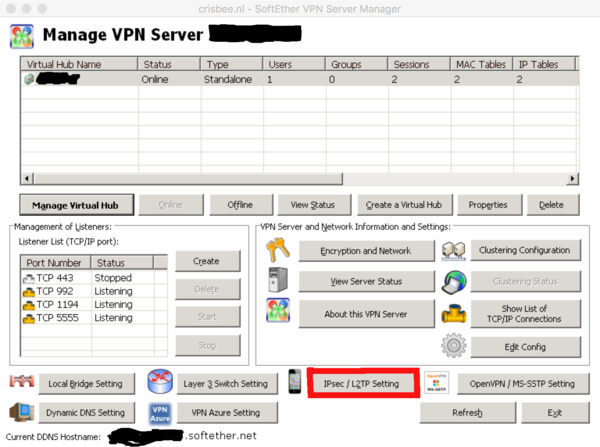Select the TCP 5555 listener row
600x447 pixels.
[94, 318]
